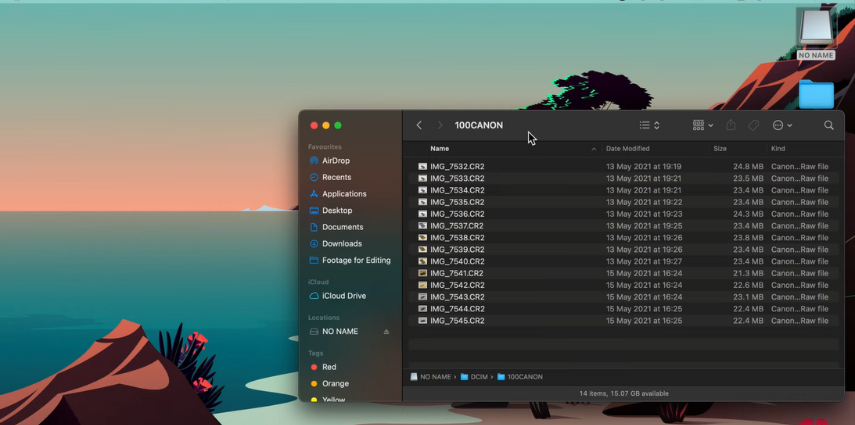Open AirDrop from the sidebar

coord(335,160)
